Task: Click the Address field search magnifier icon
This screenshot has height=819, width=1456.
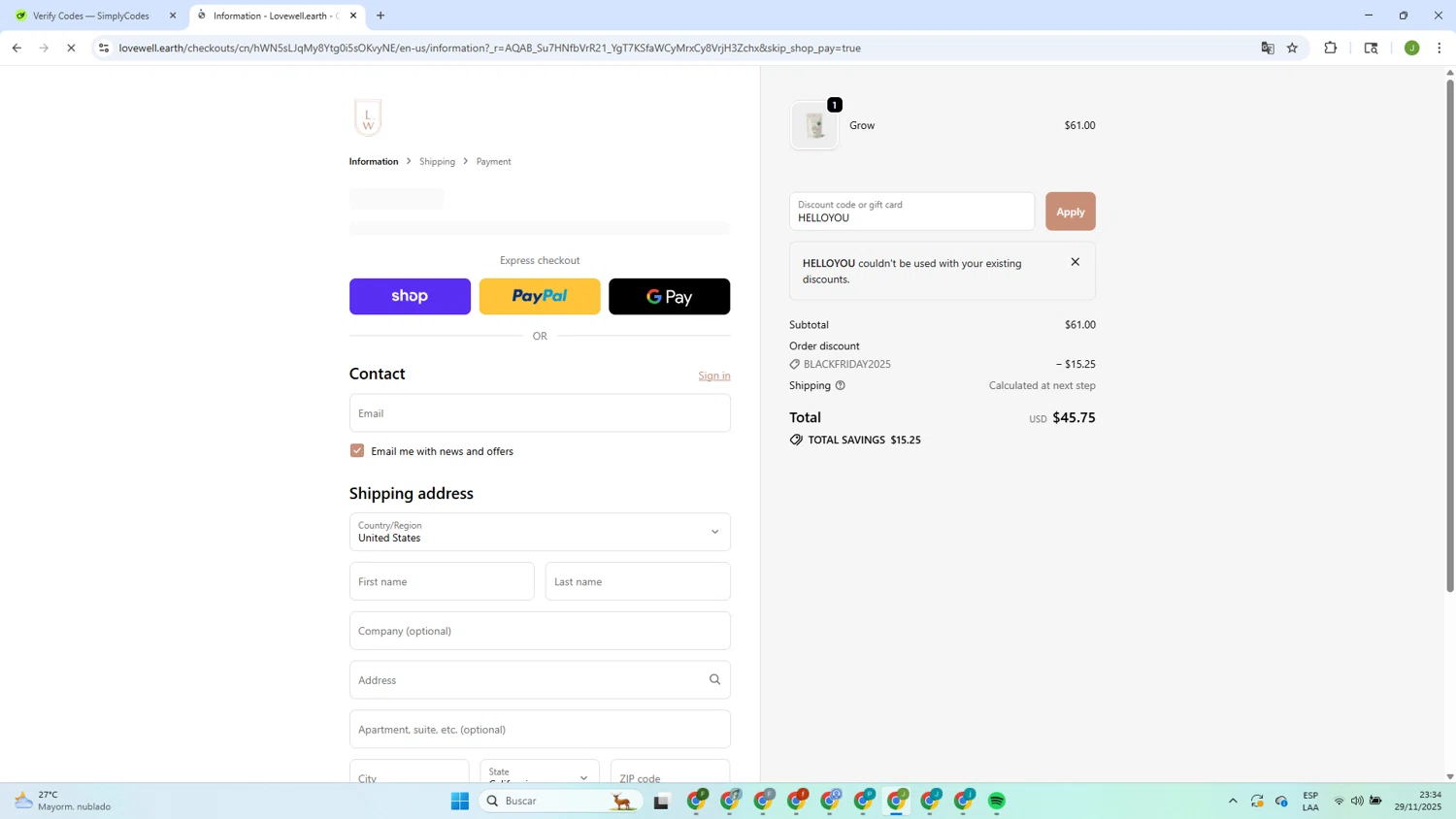Action: pos(714,679)
